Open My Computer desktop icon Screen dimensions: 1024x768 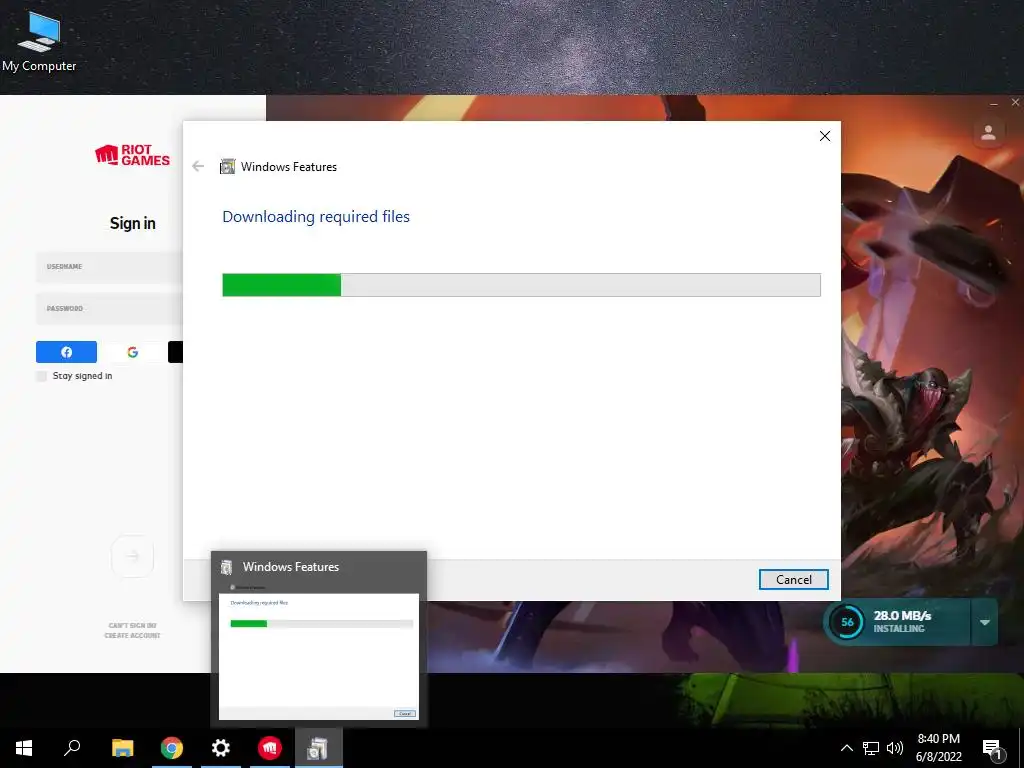[x=39, y=40]
